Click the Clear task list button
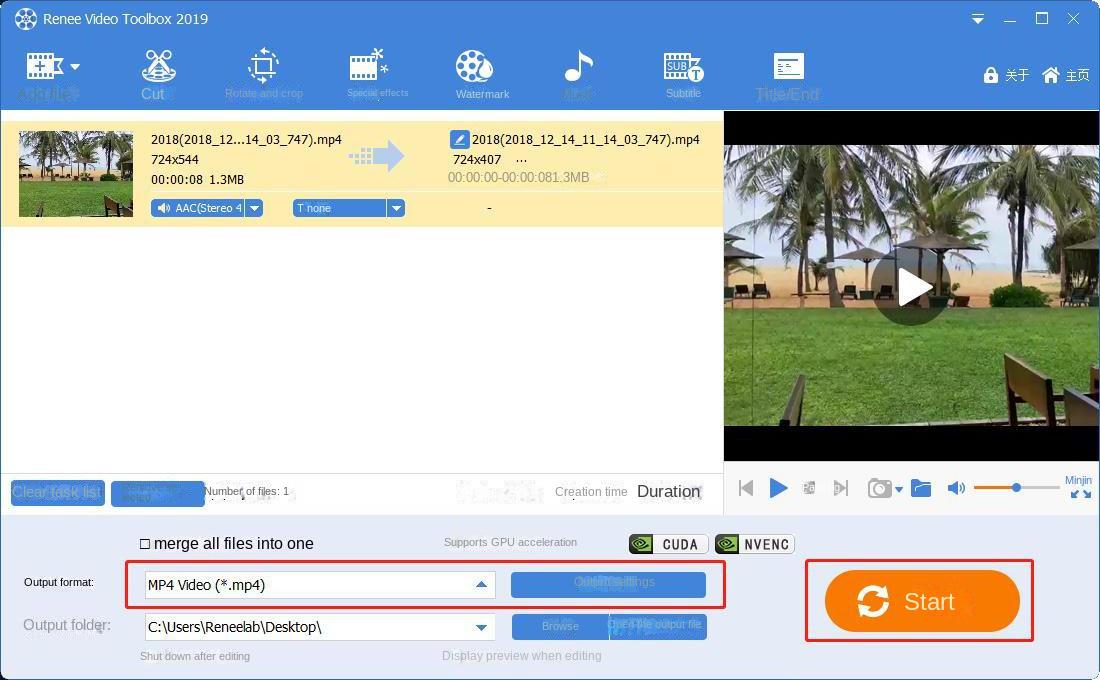1100x680 pixels. tap(58, 493)
